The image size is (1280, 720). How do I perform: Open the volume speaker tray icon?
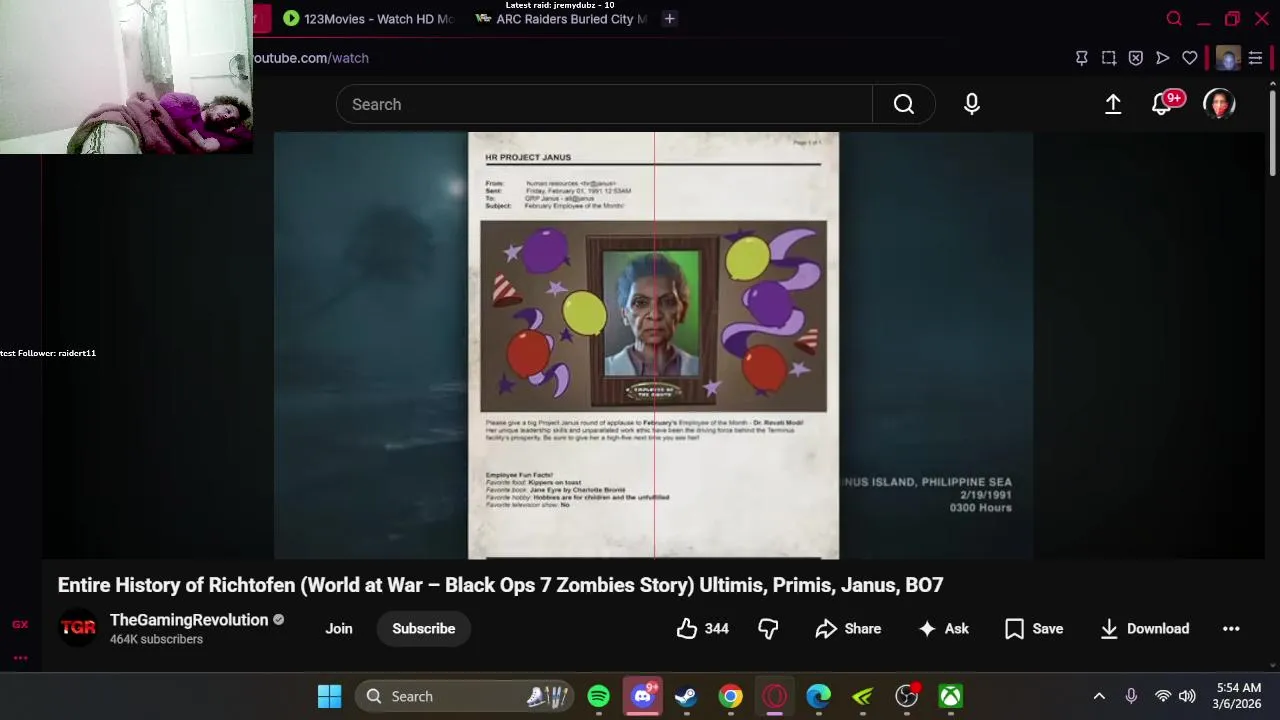tap(1187, 696)
